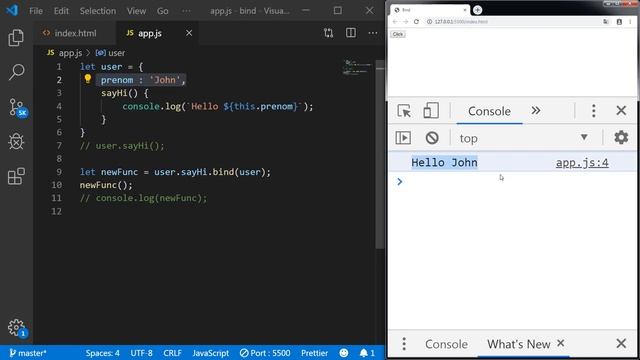Viewport: 640px width, 360px height.
Task: Open the Edit menu
Action: pos(61,11)
